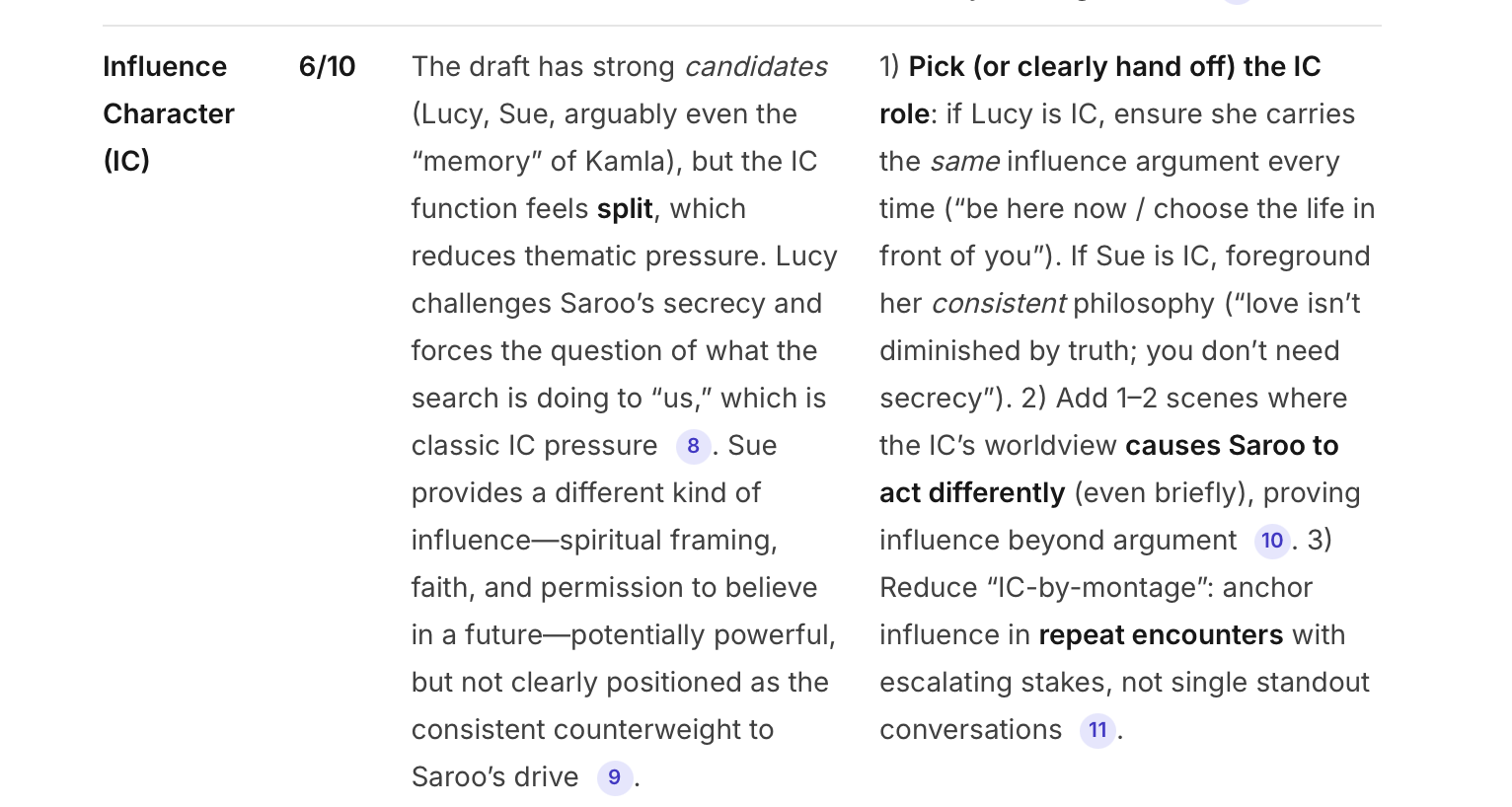Click the italic word 'candidates'
This screenshot has width=1512, height=807.
tap(755, 67)
